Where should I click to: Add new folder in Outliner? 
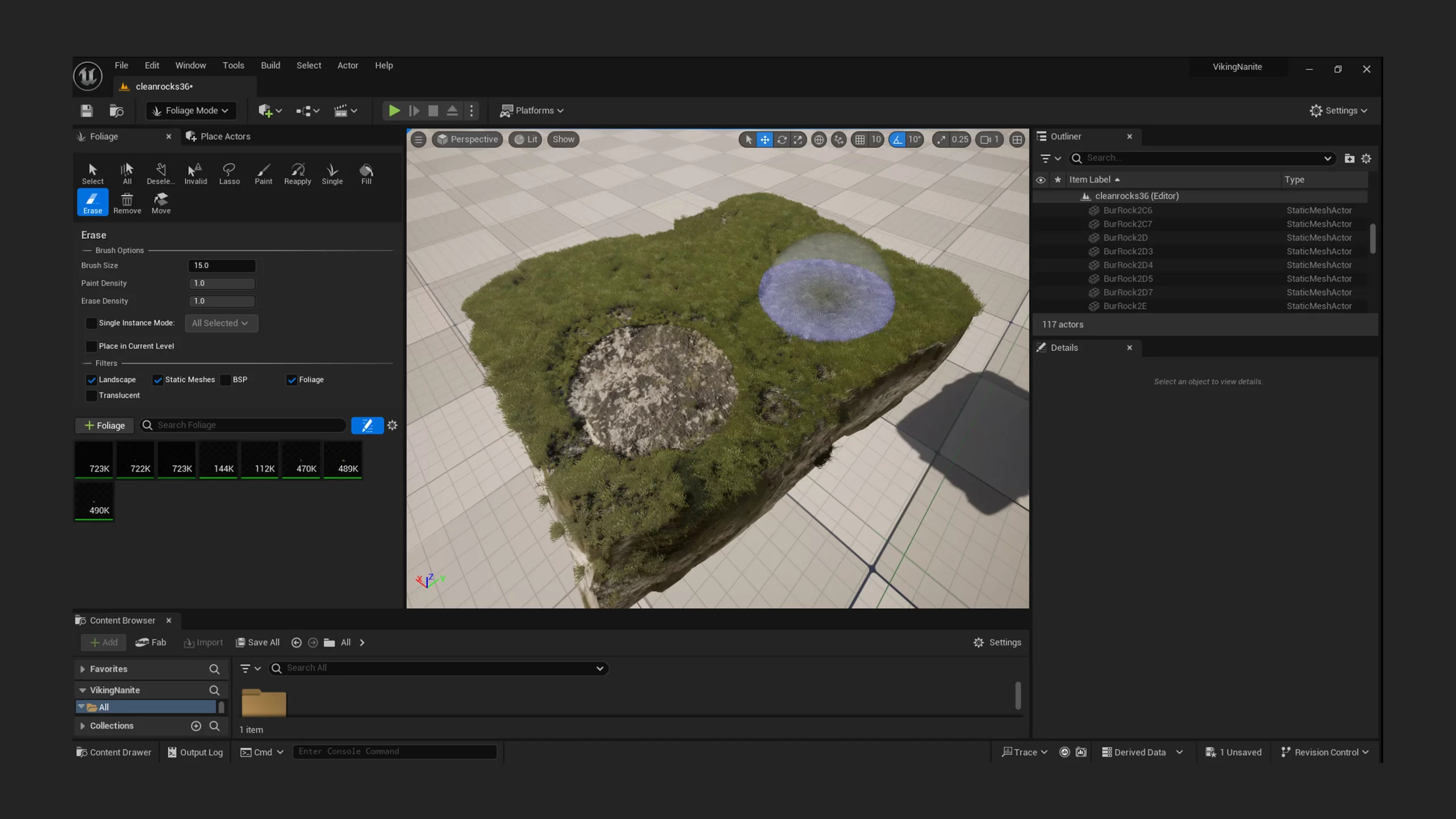[x=1349, y=159]
